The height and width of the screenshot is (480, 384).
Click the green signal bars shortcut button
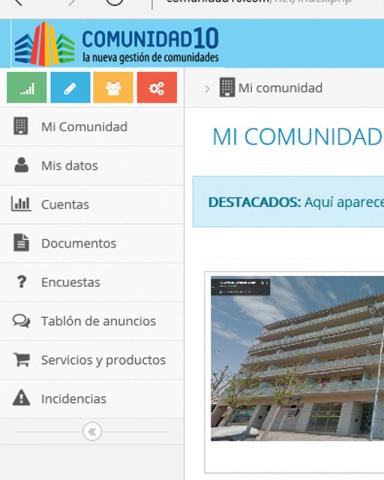(x=27, y=88)
